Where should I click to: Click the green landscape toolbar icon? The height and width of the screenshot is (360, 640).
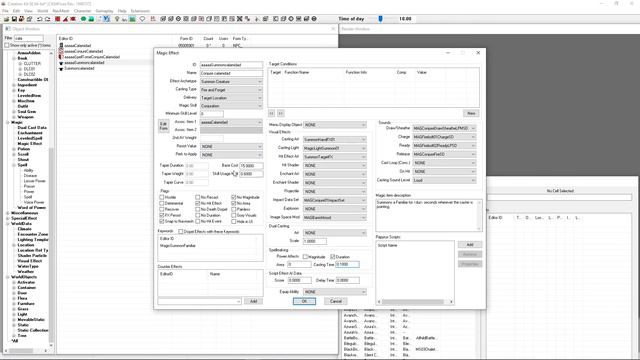click(133, 19)
